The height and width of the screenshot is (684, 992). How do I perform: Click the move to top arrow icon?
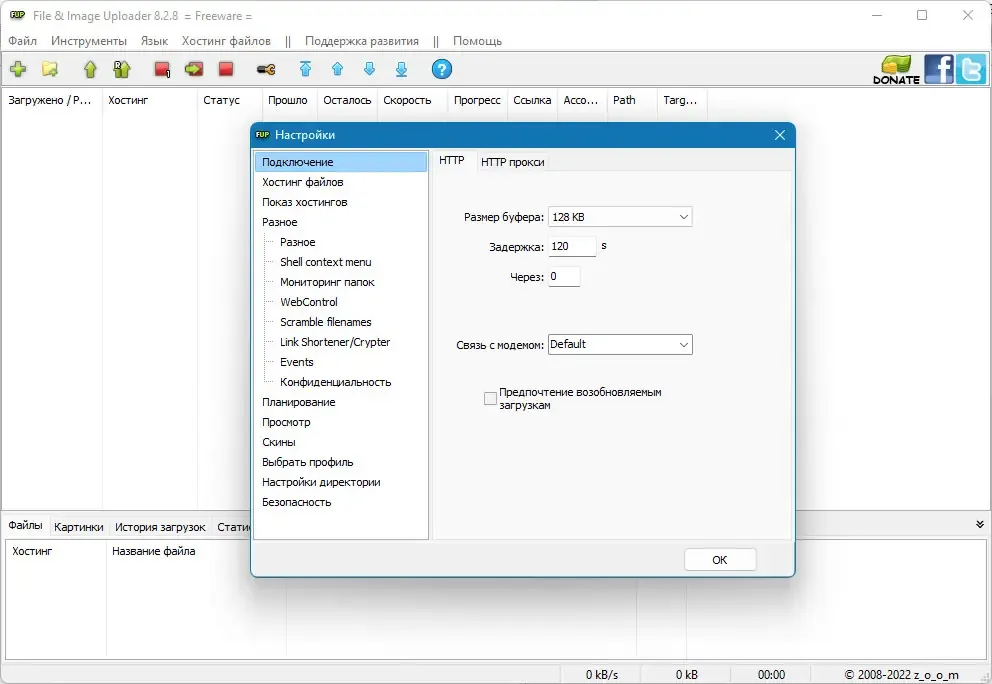306,69
